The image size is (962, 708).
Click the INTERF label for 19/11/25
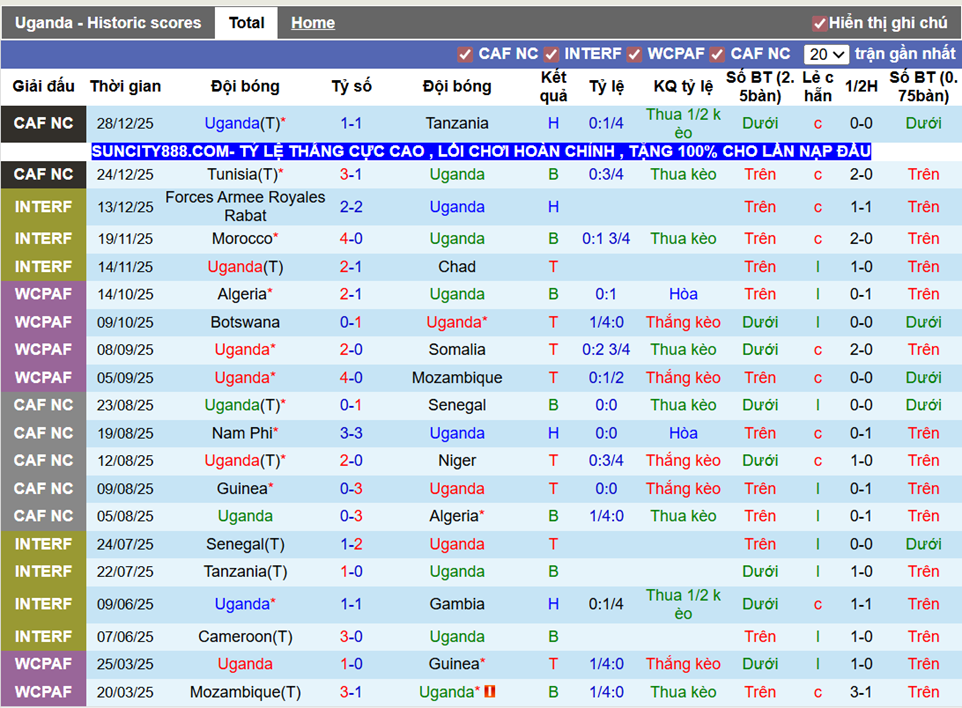coord(44,239)
